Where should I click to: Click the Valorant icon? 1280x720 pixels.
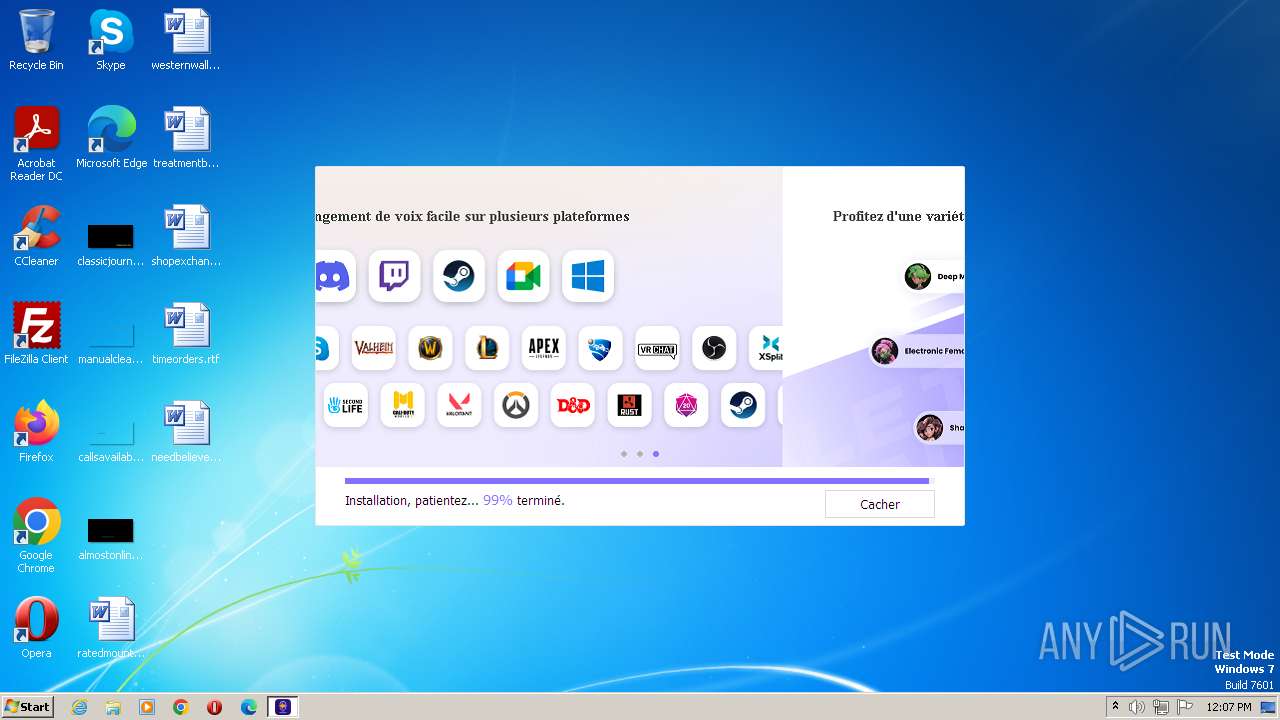(459, 405)
